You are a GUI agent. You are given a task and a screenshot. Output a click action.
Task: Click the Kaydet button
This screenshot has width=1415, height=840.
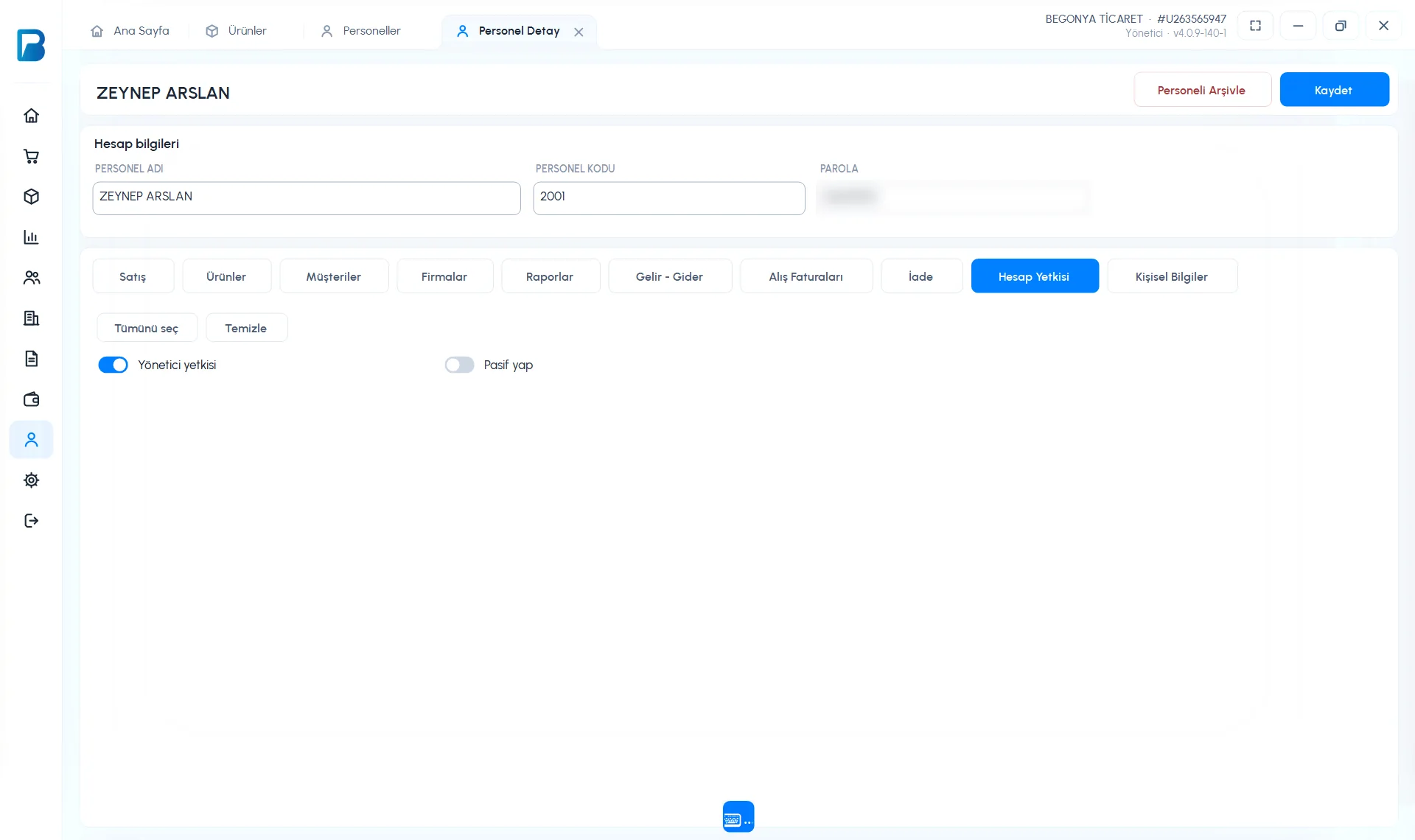point(1334,90)
